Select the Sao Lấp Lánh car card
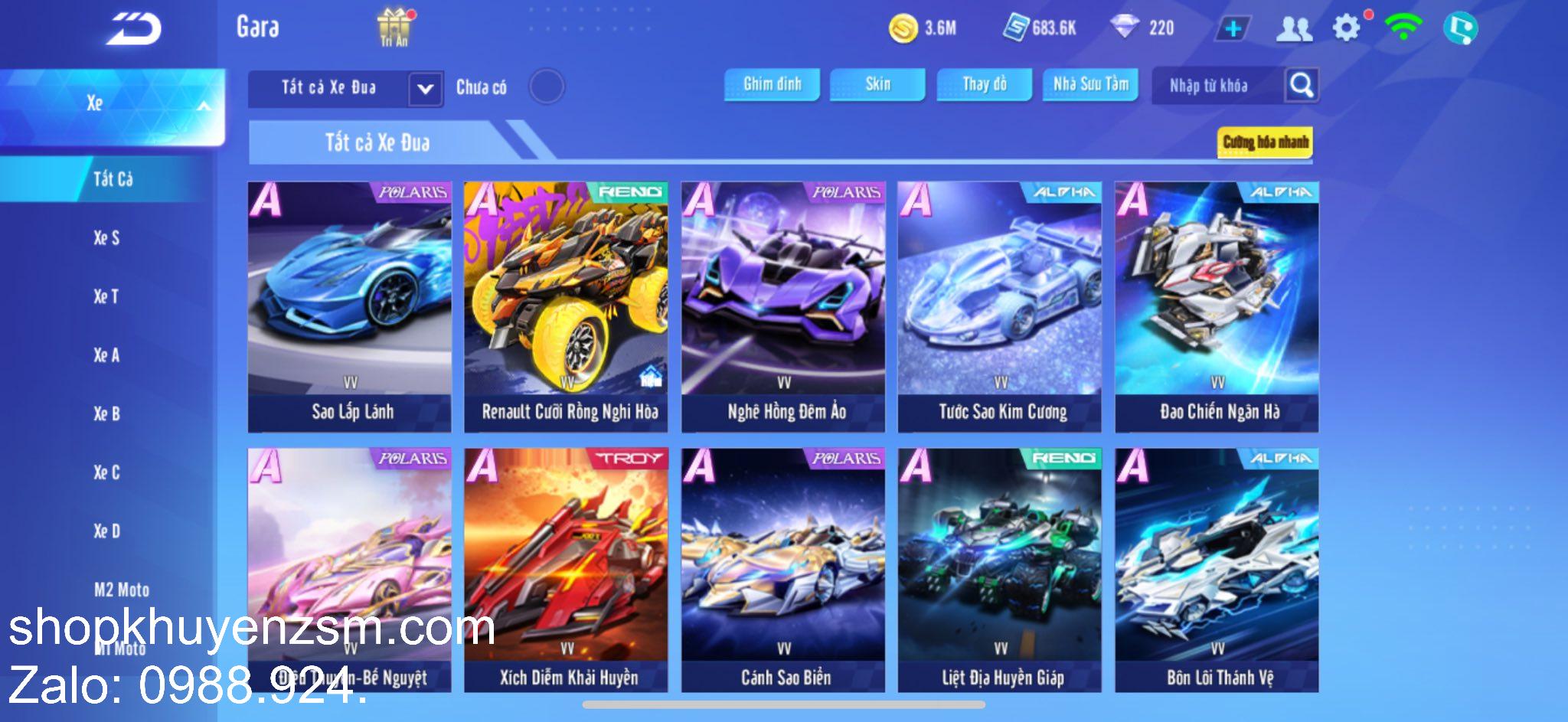The image size is (1568, 722). point(350,307)
